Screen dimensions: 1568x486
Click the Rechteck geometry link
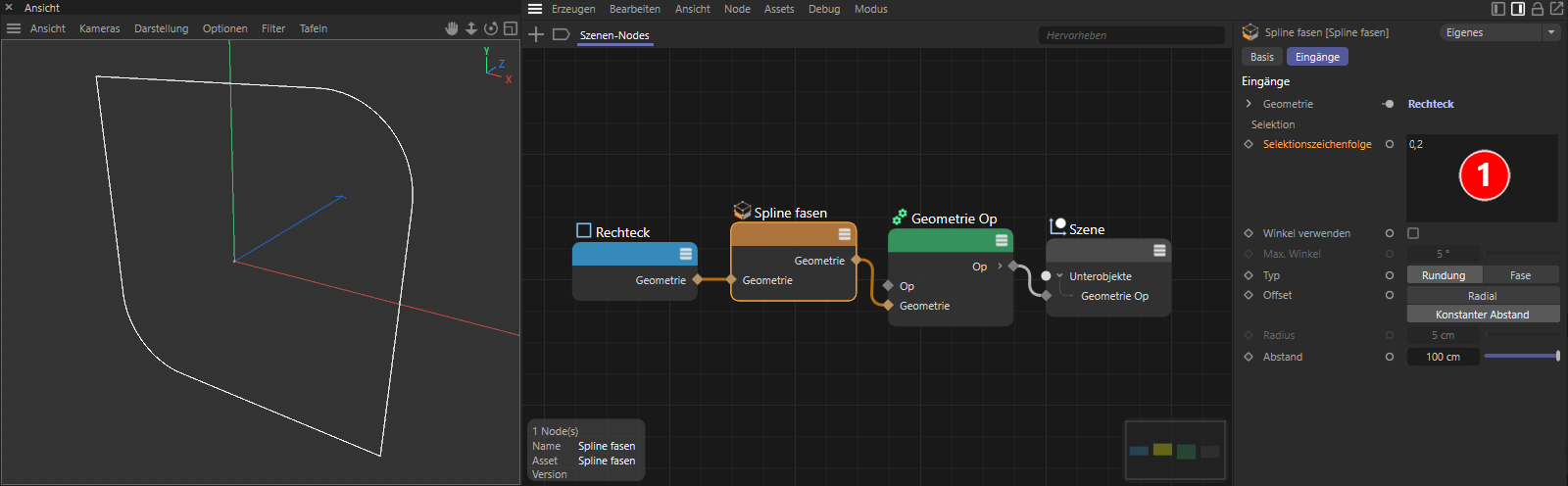coord(1431,104)
